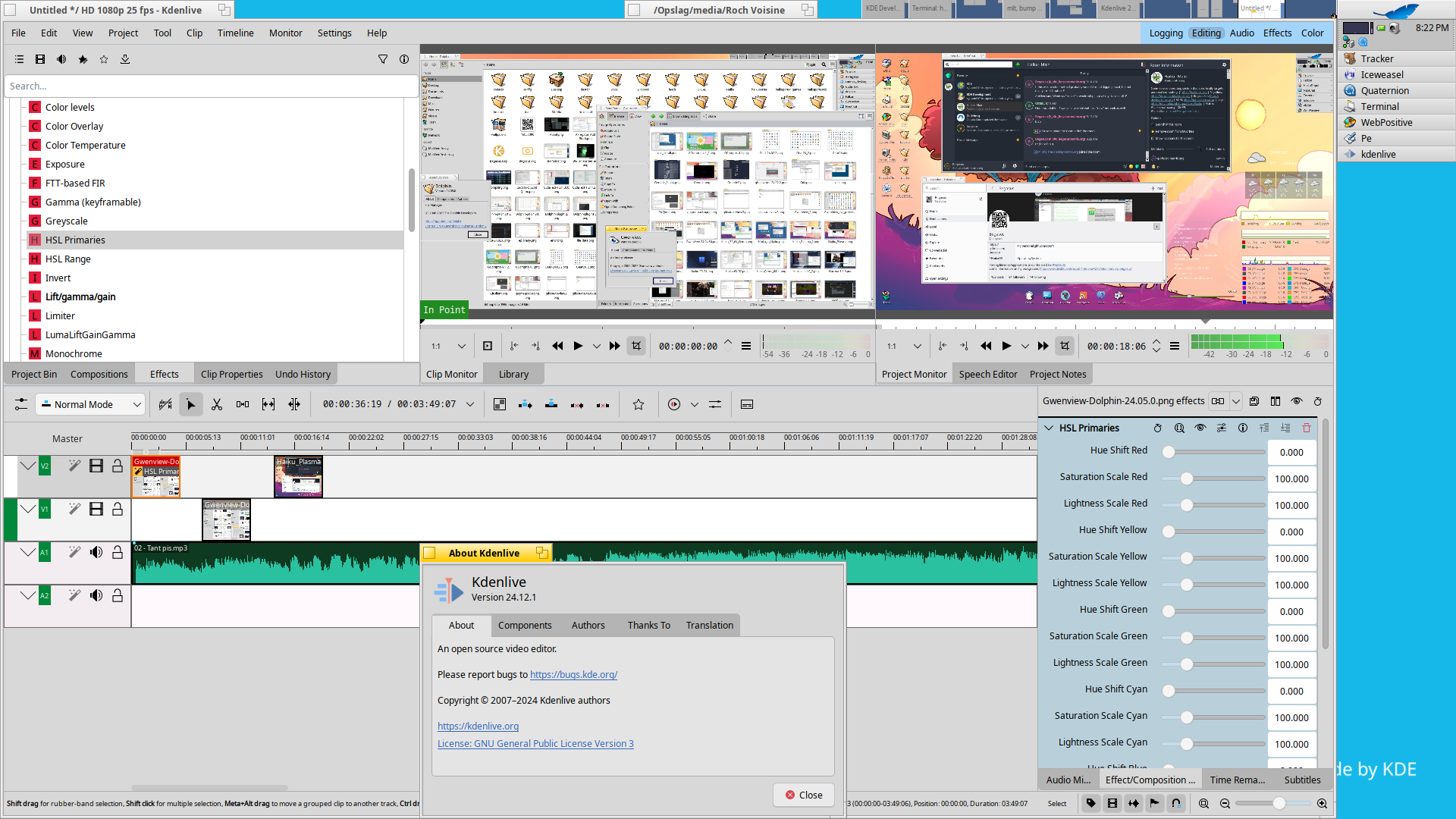Hide the V2 video track
1456x819 pixels.
(x=96, y=466)
